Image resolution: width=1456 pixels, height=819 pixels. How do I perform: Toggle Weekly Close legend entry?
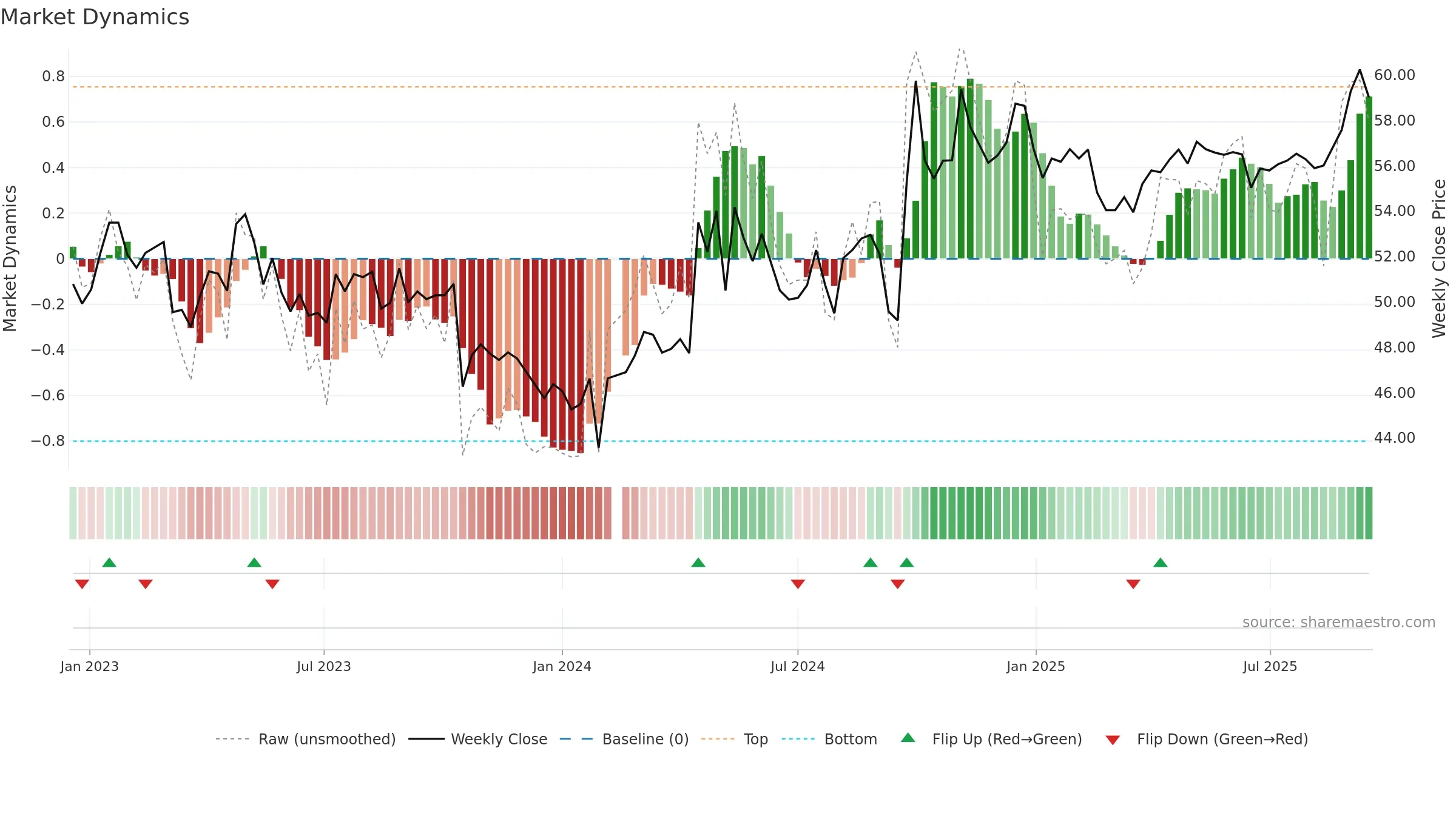[477, 739]
